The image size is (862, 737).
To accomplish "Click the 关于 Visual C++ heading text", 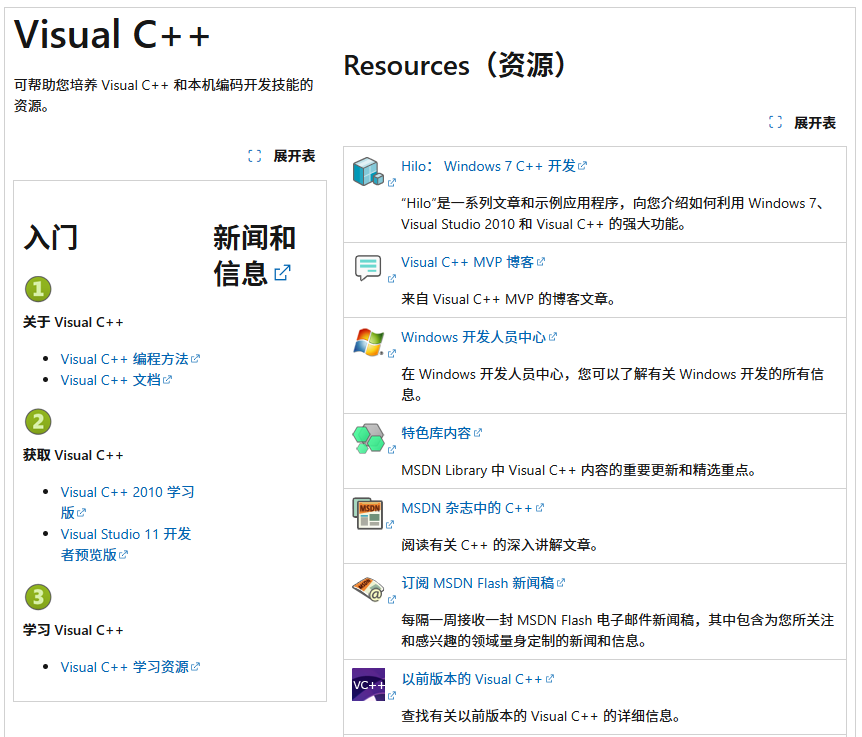I will tap(73, 322).
